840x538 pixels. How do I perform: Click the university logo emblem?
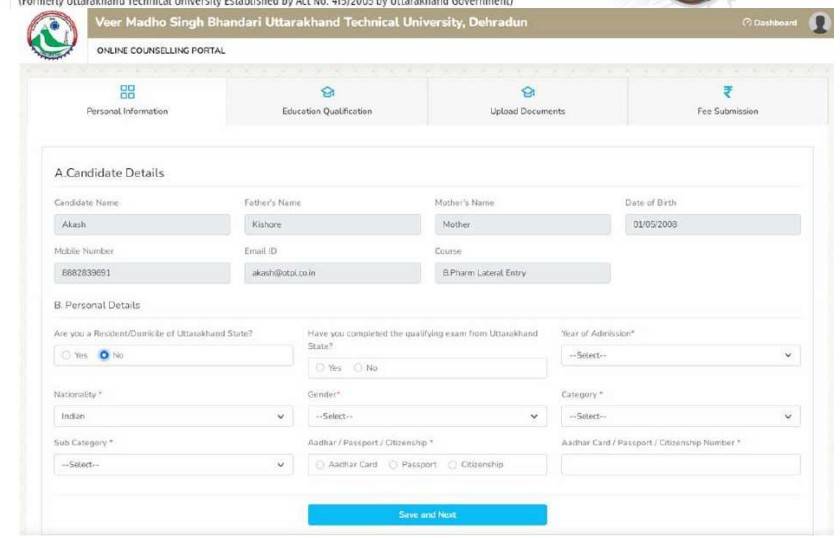click(52, 35)
